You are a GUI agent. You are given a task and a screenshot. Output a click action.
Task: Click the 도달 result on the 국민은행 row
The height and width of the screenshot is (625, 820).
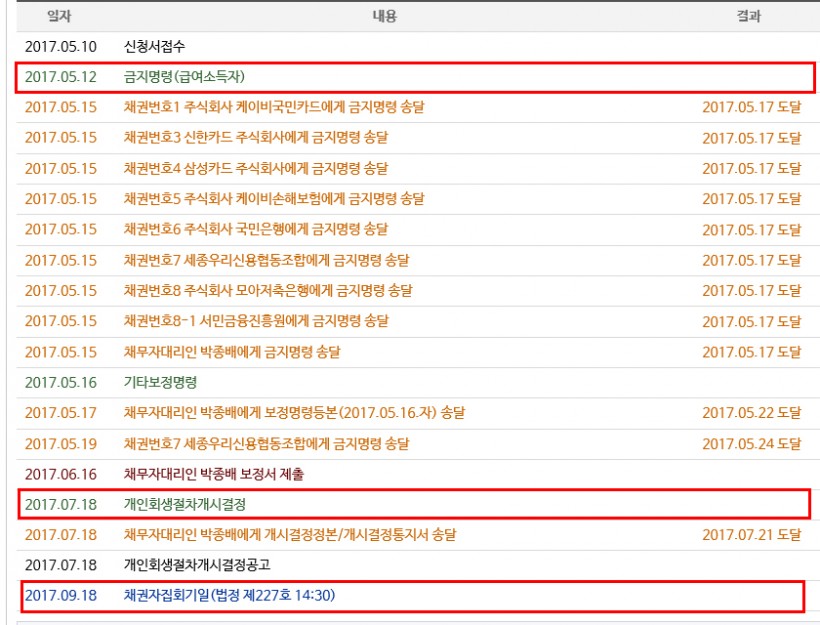tap(751, 230)
